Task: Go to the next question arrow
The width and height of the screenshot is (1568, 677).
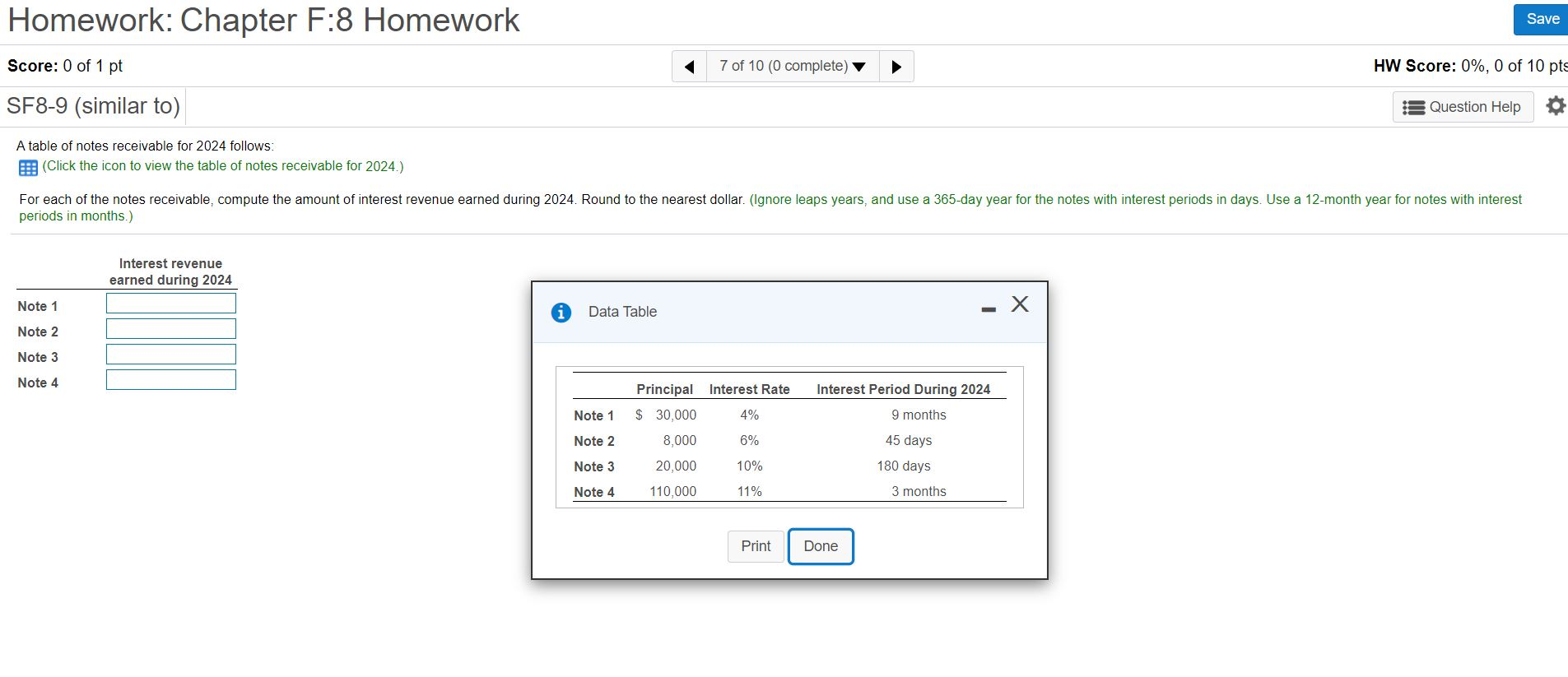Action: (896, 67)
